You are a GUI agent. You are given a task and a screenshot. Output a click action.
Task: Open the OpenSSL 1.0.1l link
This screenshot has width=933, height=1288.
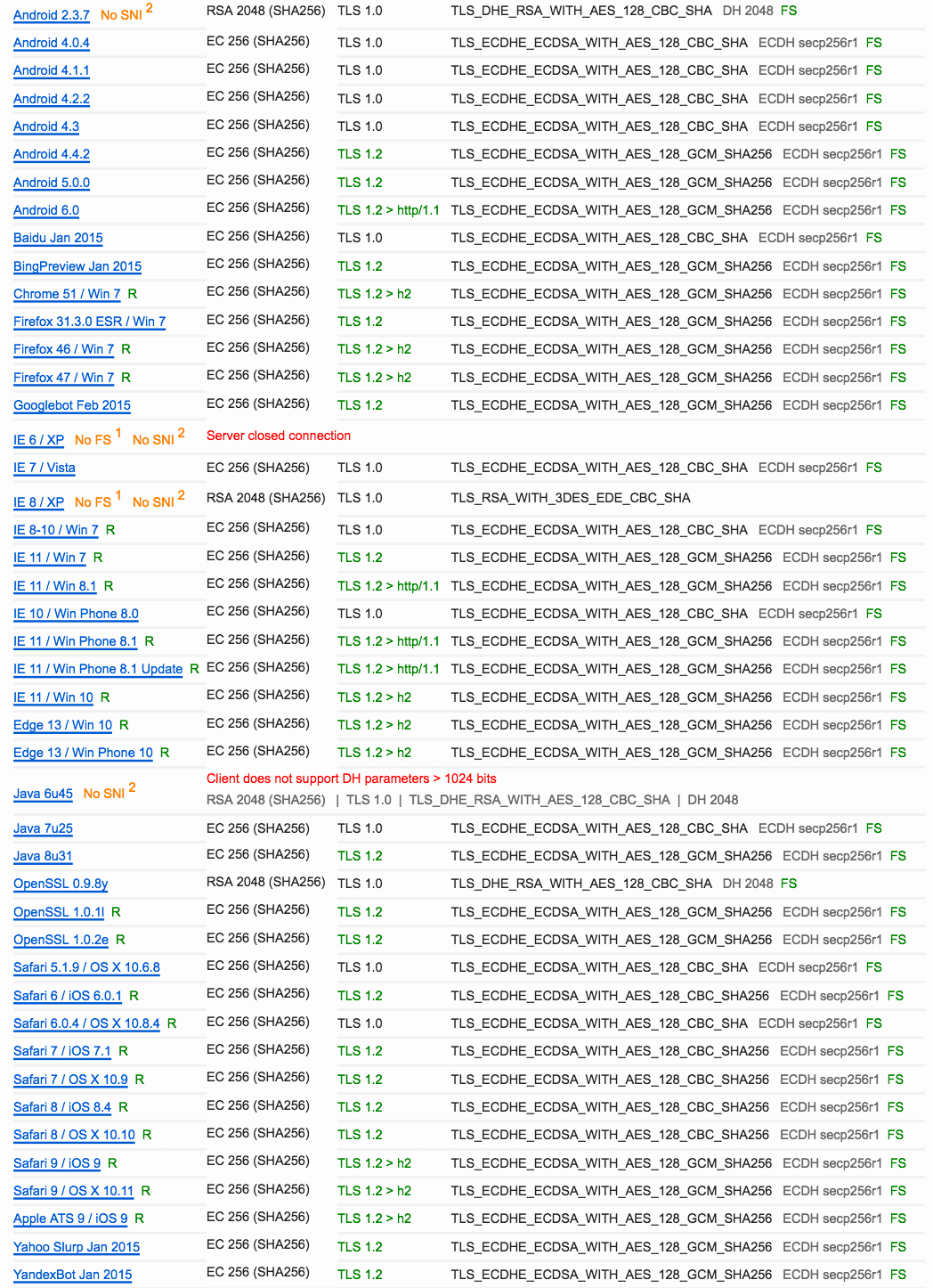[x=59, y=912]
